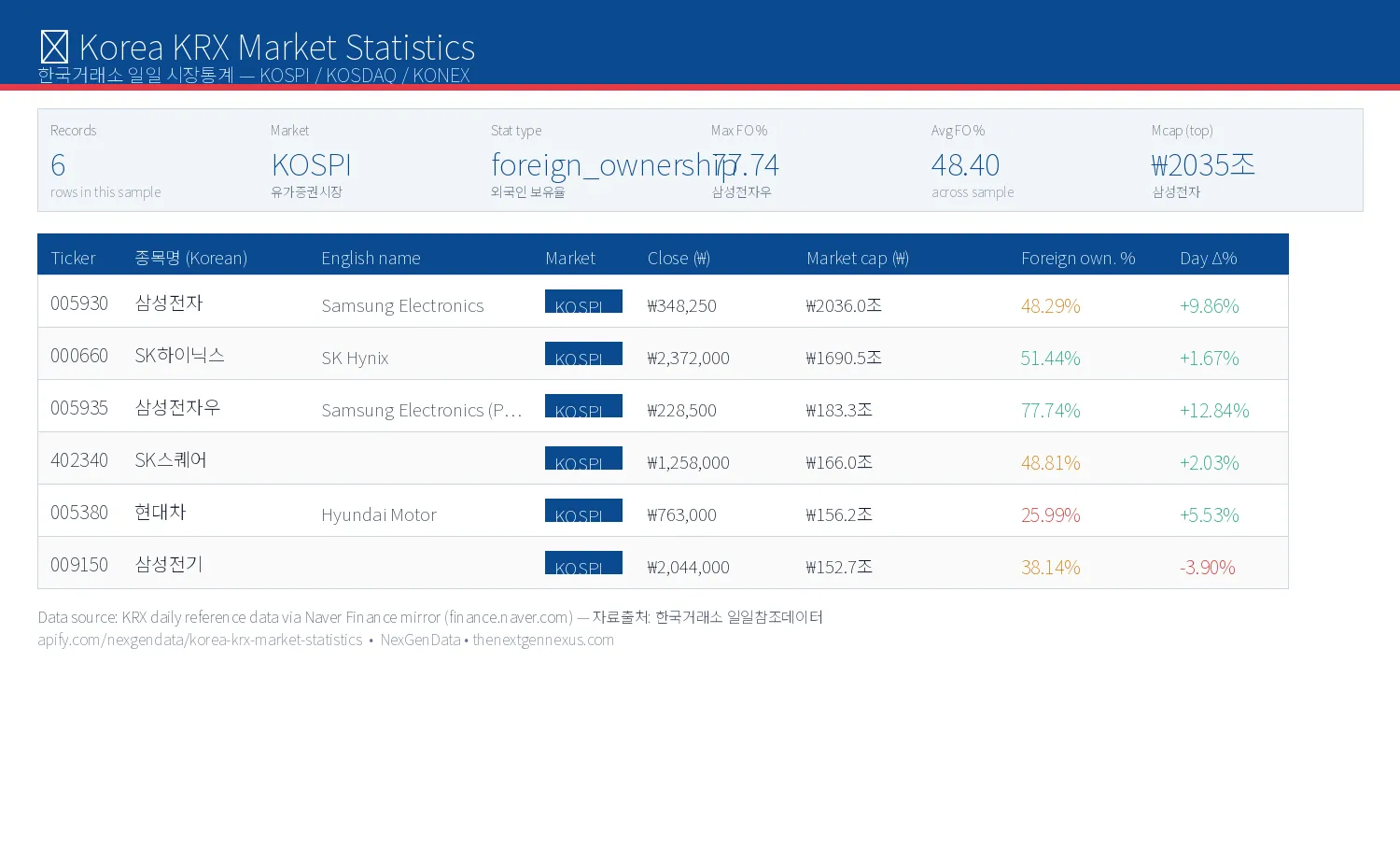This screenshot has width=1400, height=859.
Task: Click the day change +9.86%
Action: click(x=1210, y=306)
